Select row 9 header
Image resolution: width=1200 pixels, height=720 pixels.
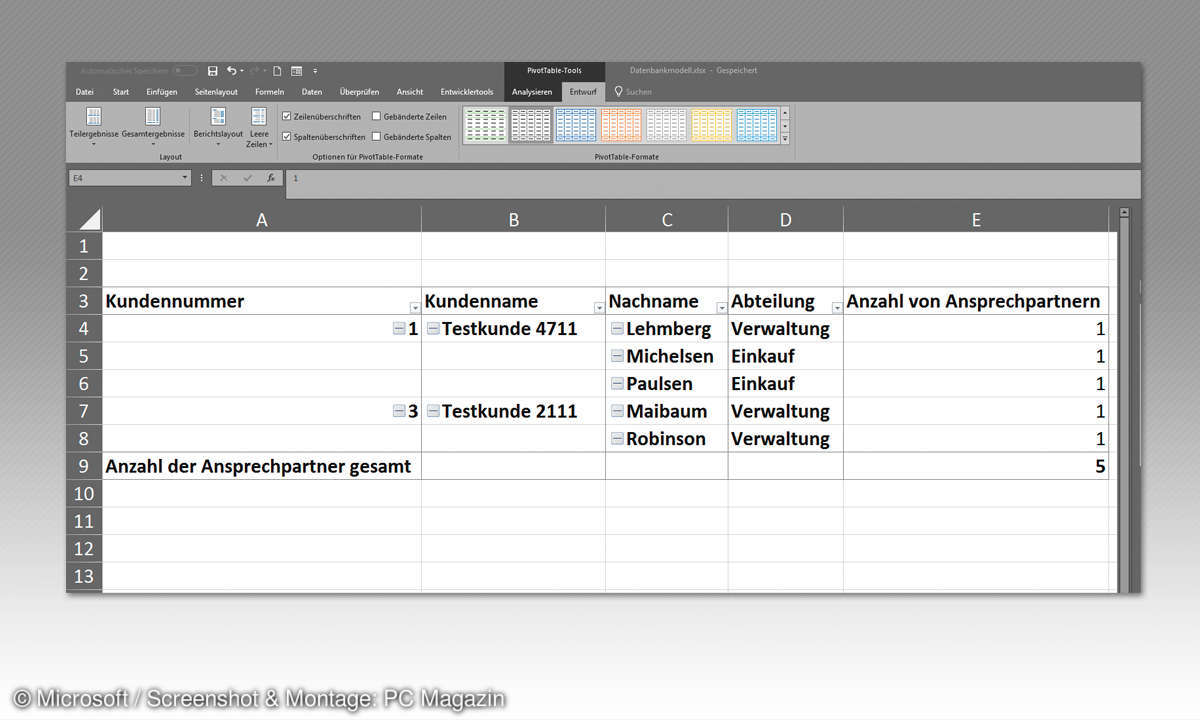(84, 466)
